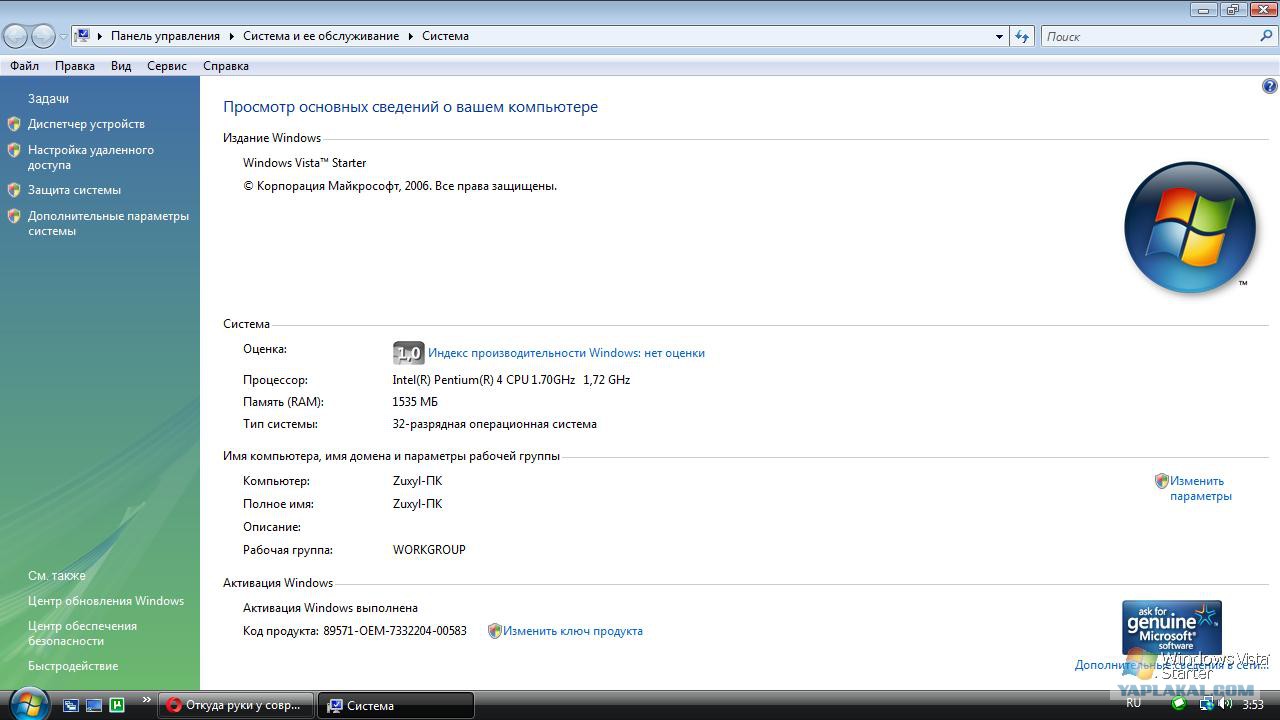Open Быстродействие link

73,666
